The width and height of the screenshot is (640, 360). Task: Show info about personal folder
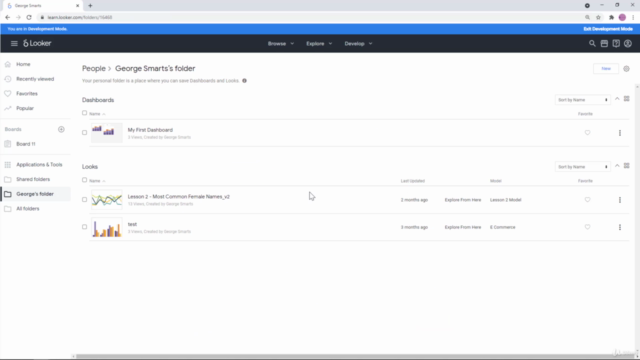click(x=244, y=81)
